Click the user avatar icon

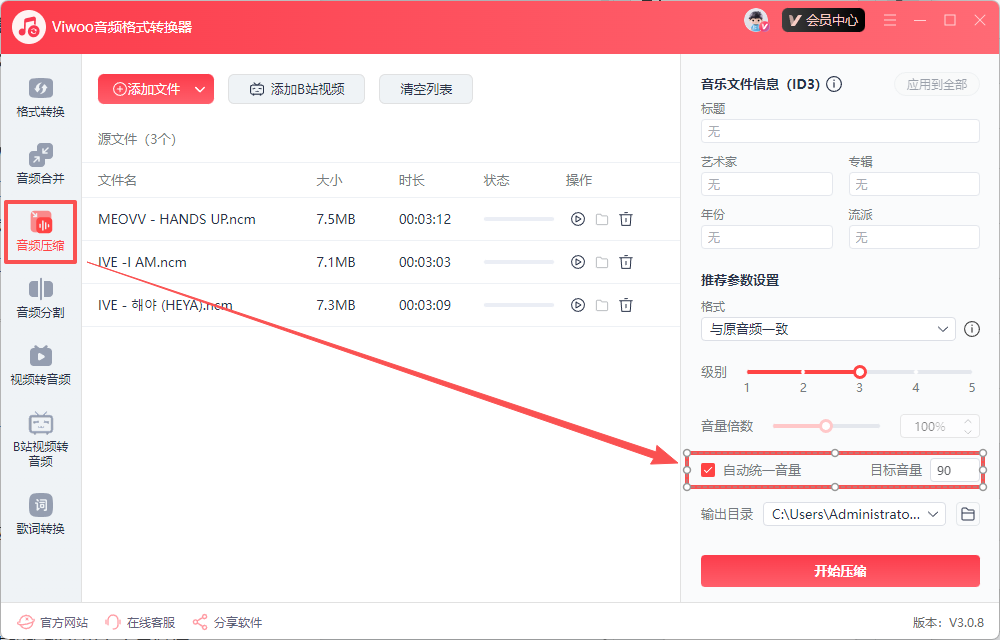coord(756,21)
